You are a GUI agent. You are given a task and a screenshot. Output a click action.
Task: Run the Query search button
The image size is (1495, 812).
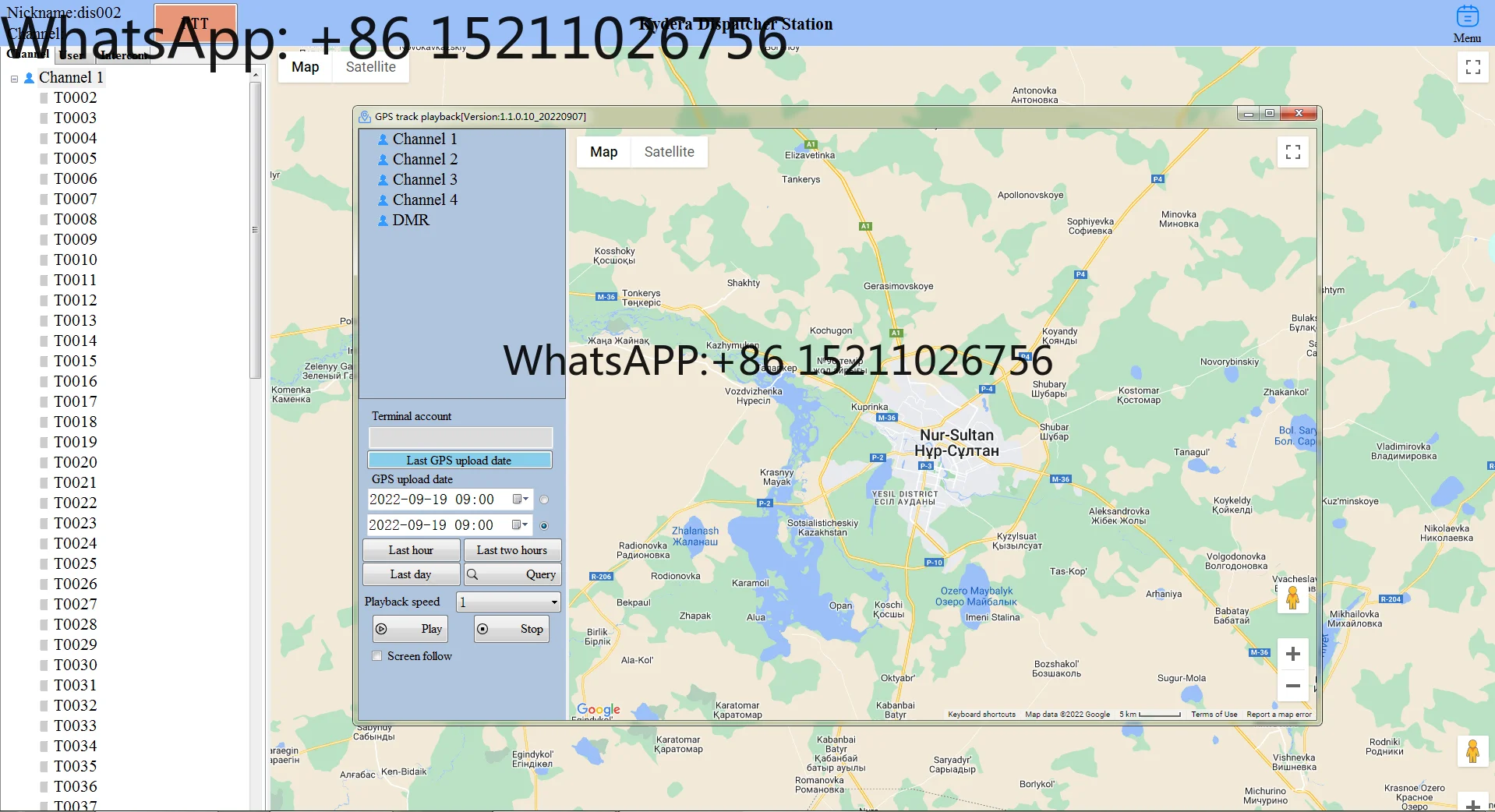point(512,574)
